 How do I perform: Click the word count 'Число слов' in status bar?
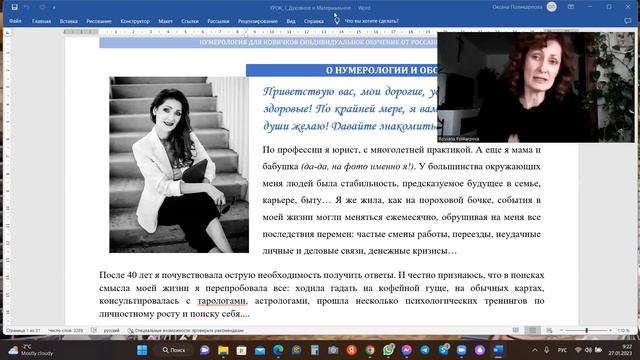[65, 331]
